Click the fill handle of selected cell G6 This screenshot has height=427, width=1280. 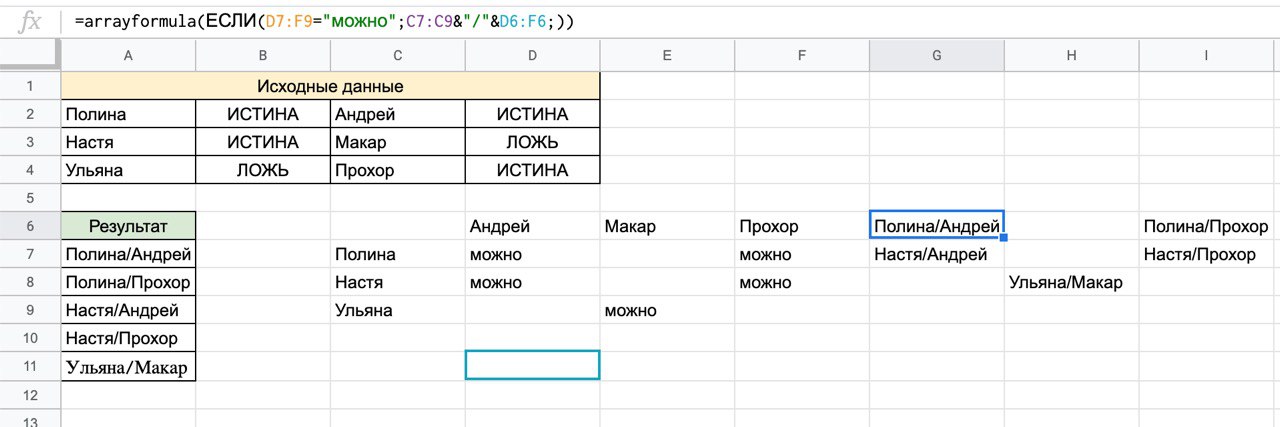point(1003,238)
